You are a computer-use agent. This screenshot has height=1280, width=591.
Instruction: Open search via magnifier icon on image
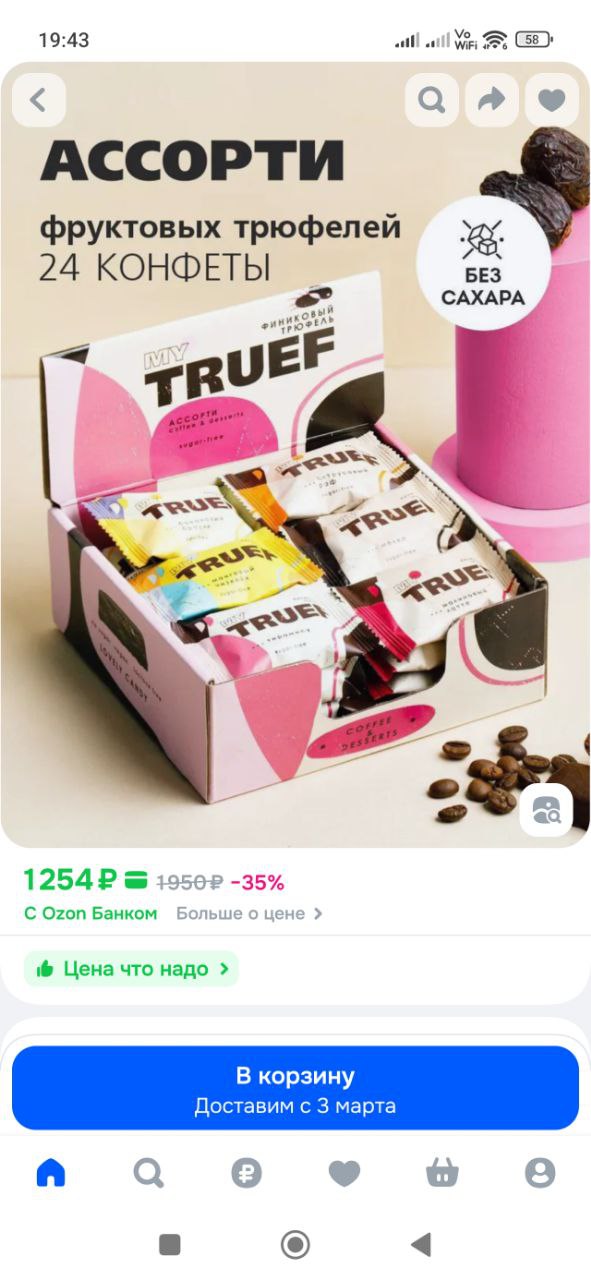(x=431, y=100)
